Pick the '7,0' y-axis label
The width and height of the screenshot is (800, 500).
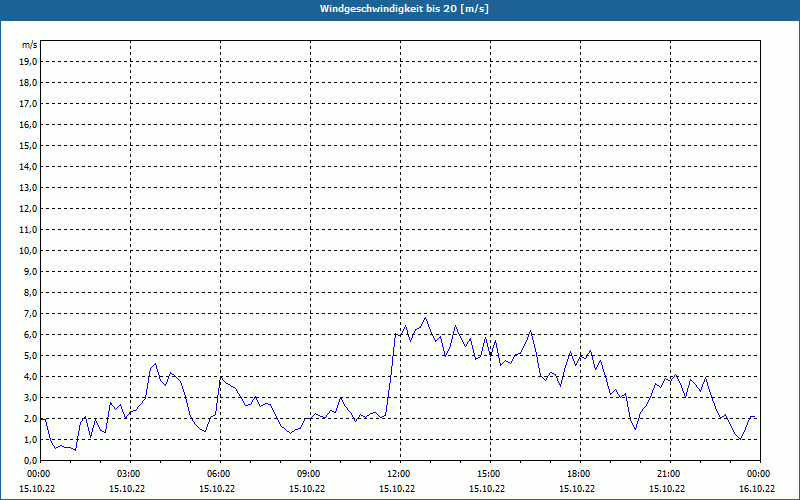coord(29,313)
